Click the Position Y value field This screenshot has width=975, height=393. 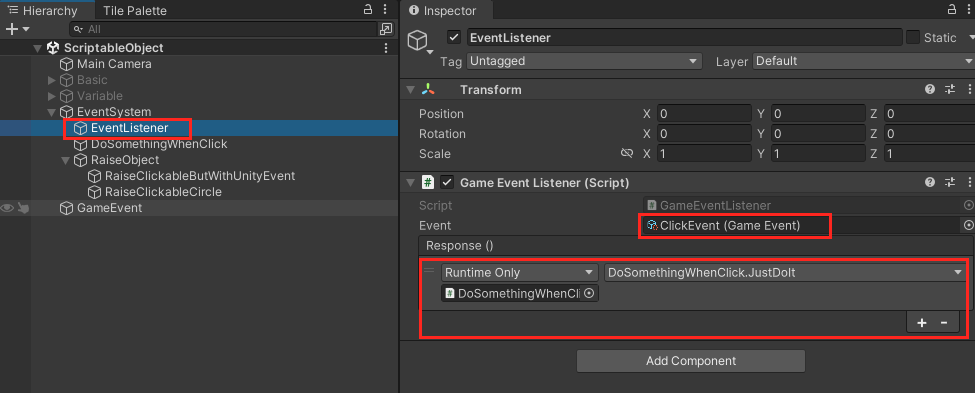click(x=818, y=114)
